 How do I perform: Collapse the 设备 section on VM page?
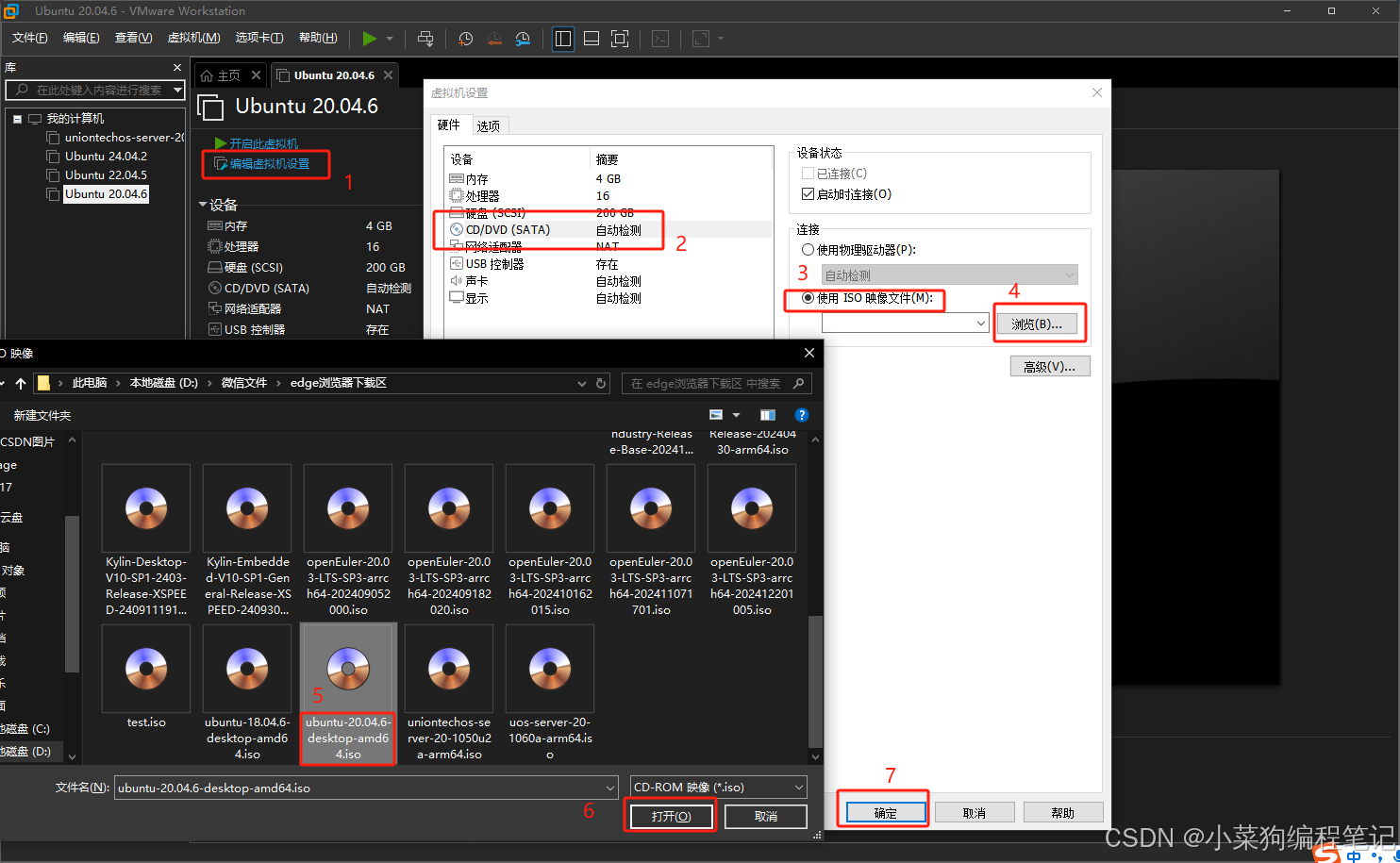click(x=203, y=205)
